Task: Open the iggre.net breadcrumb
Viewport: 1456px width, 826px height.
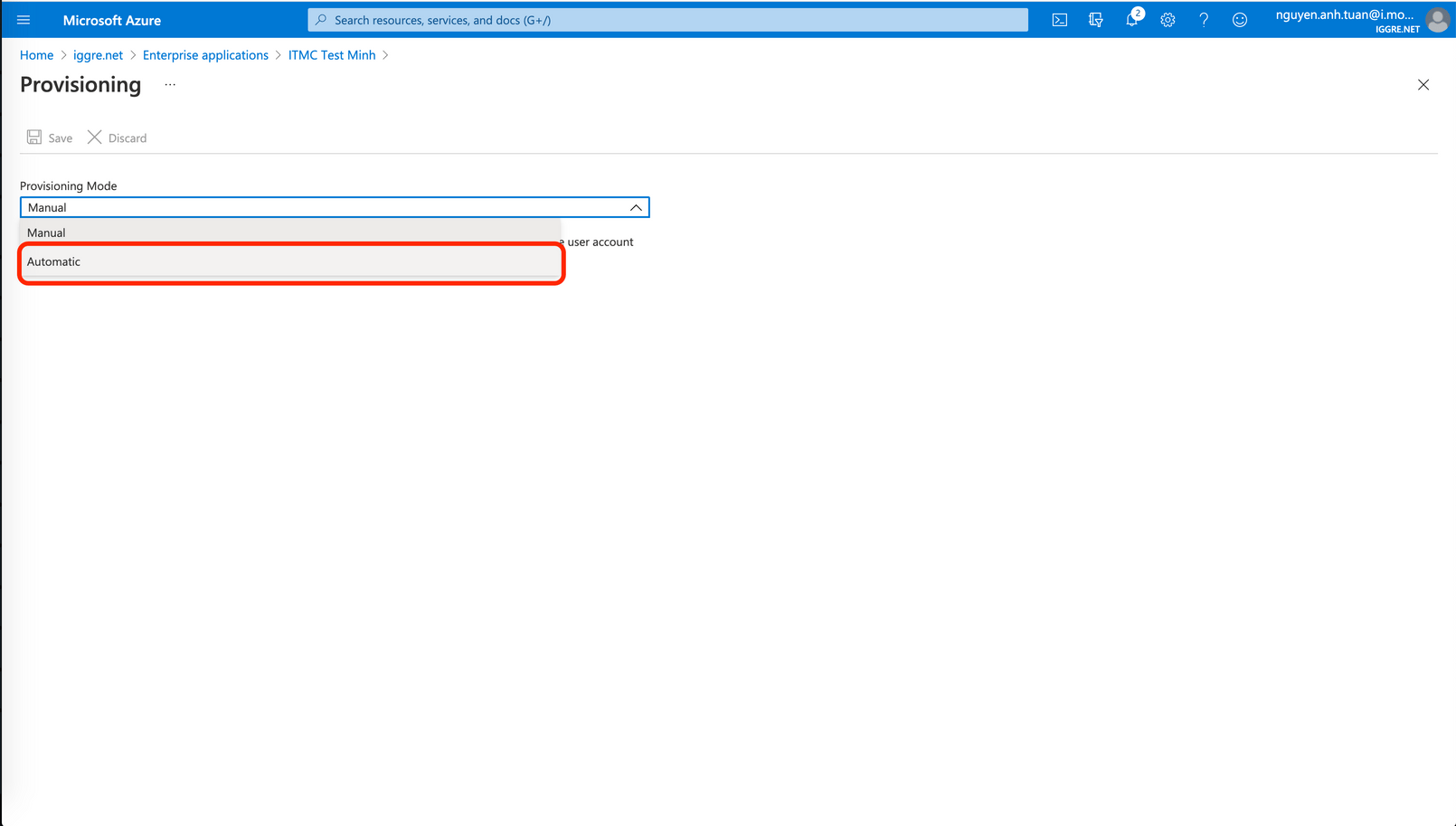Action: (x=98, y=55)
